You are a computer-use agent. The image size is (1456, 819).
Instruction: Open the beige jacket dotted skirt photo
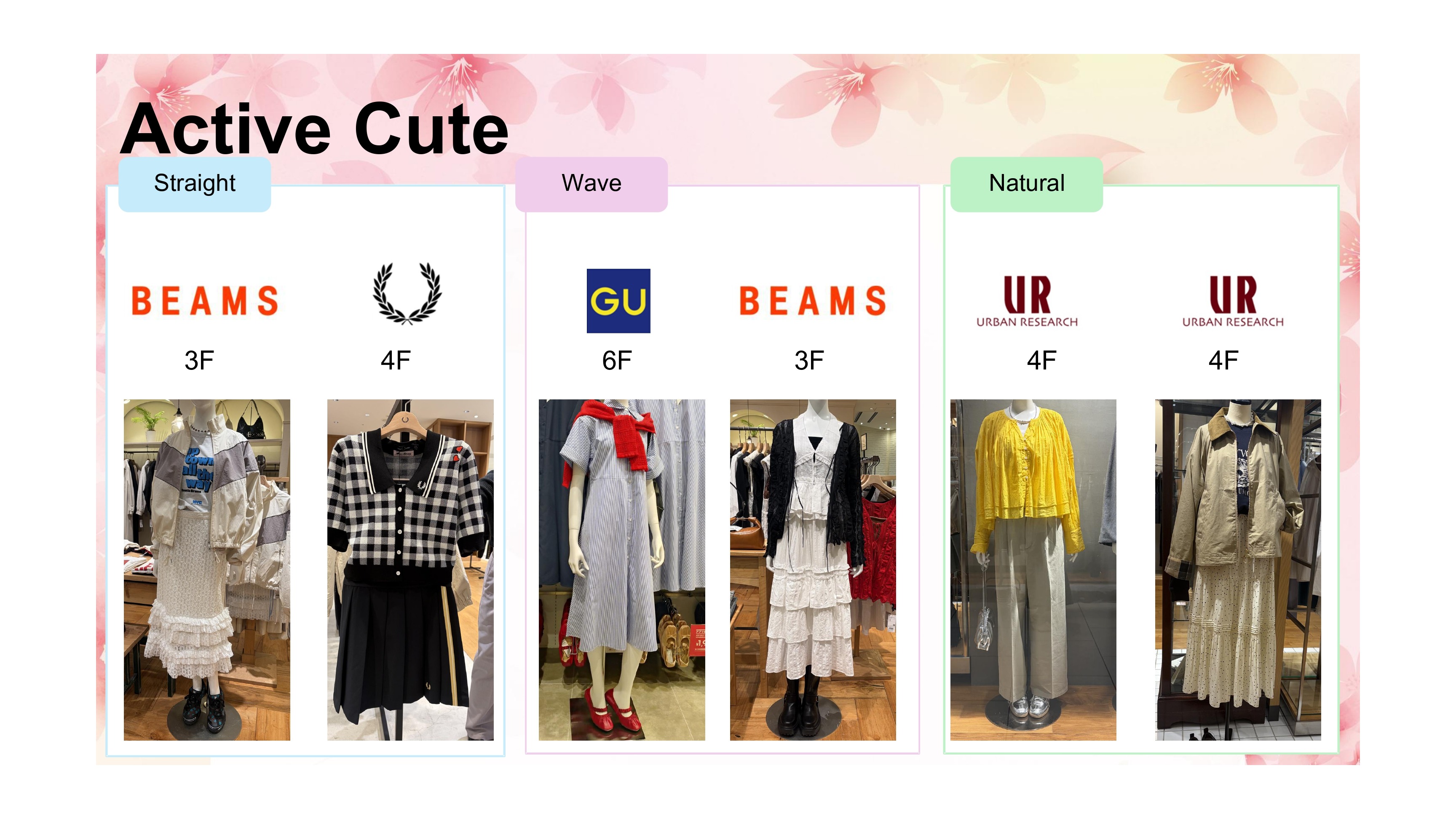point(1238,570)
